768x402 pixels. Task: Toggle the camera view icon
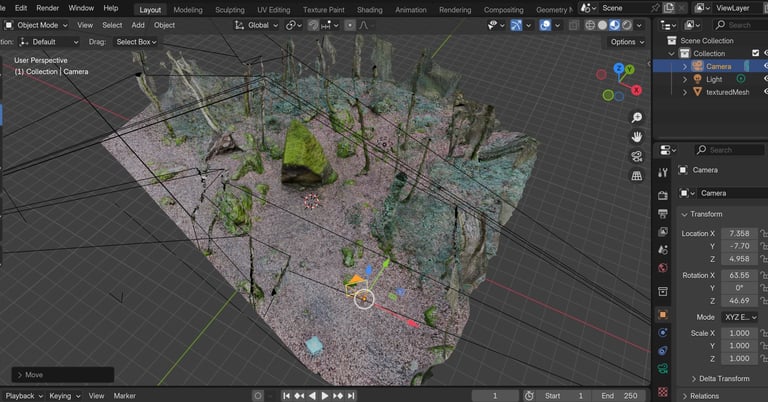(x=637, y=157)
